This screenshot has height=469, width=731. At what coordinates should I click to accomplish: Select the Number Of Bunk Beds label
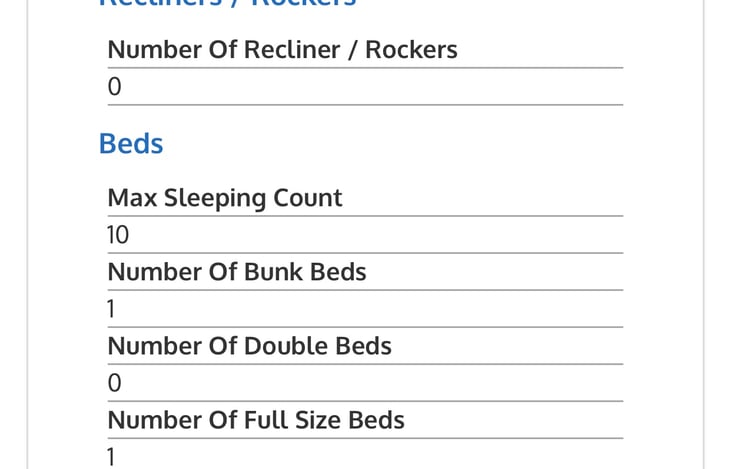(x=237, y=272)
